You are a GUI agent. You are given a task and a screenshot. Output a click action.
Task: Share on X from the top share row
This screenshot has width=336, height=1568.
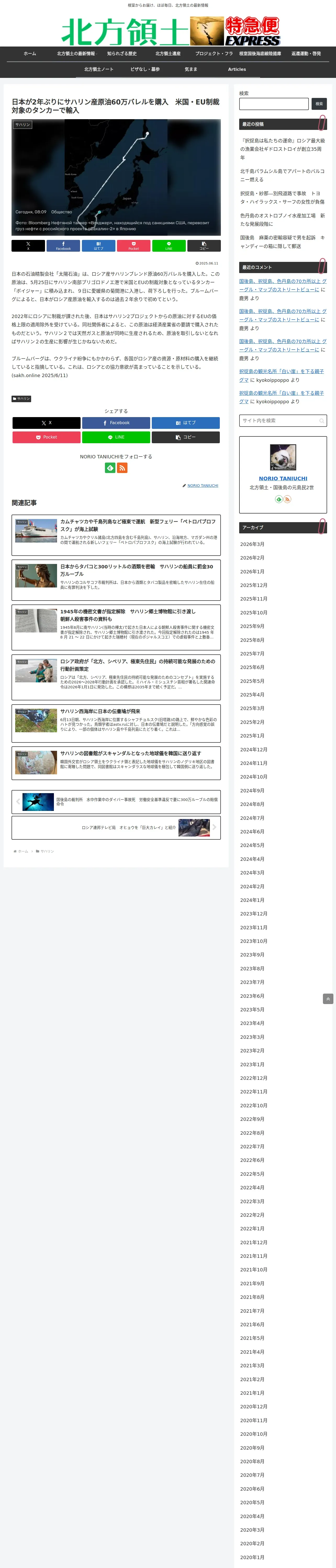coord(28,246)
